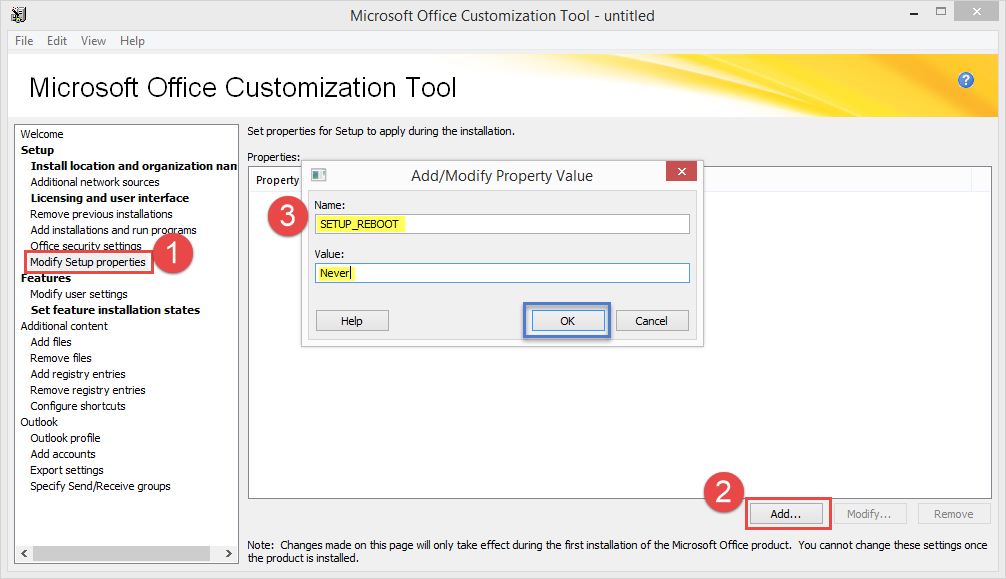Open Export settings

[x=67, y=471]
